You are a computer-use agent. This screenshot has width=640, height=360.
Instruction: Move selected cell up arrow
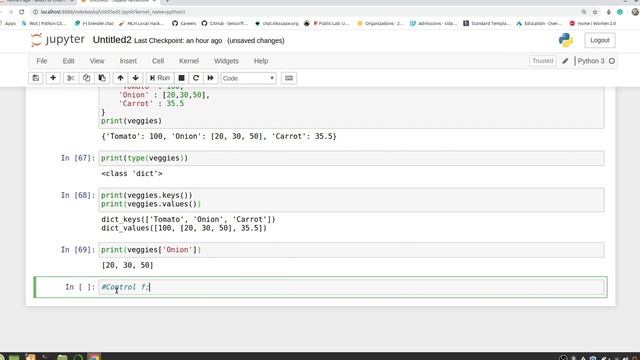point(120,78)
